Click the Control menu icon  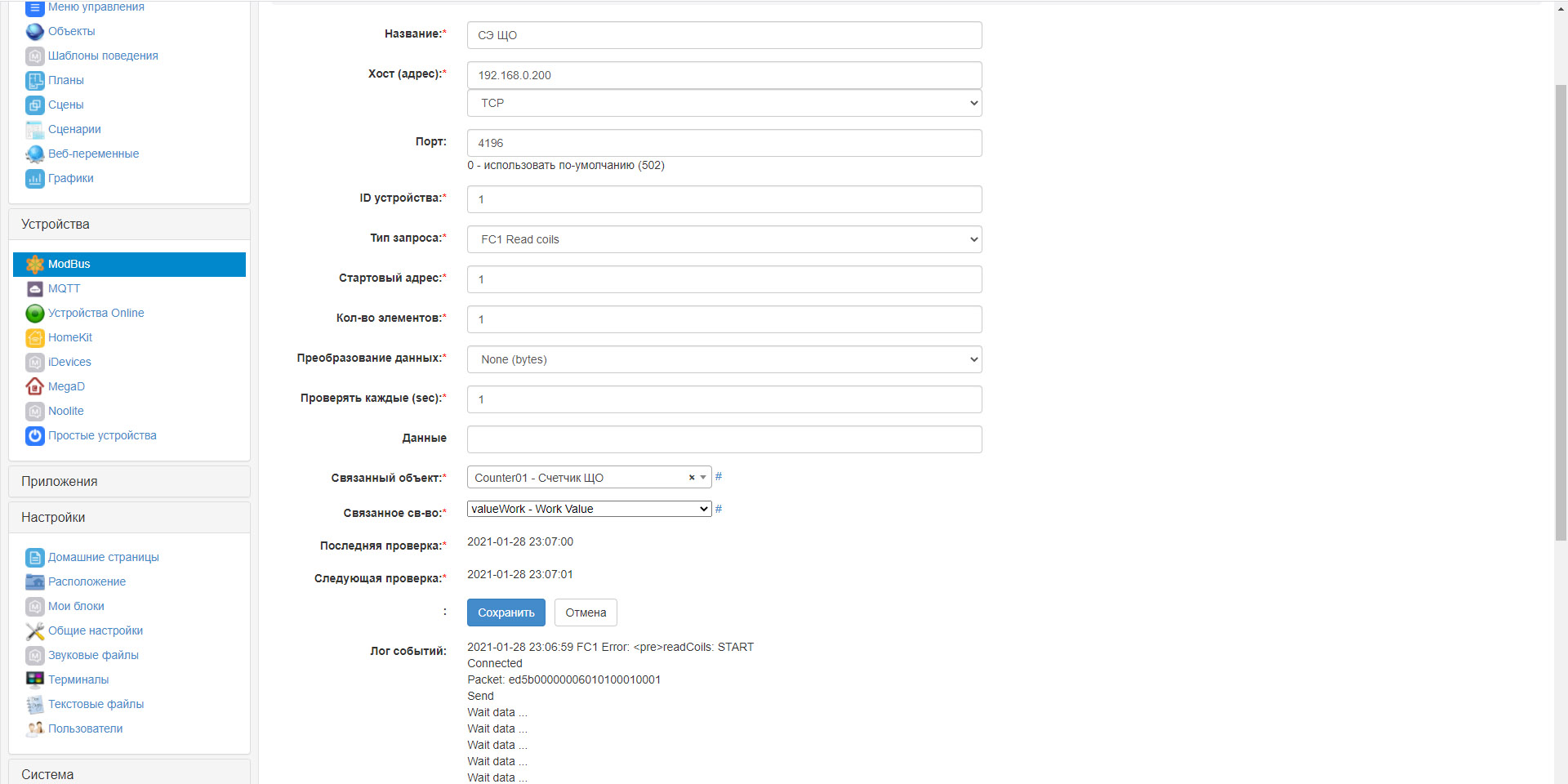point(34,8)
